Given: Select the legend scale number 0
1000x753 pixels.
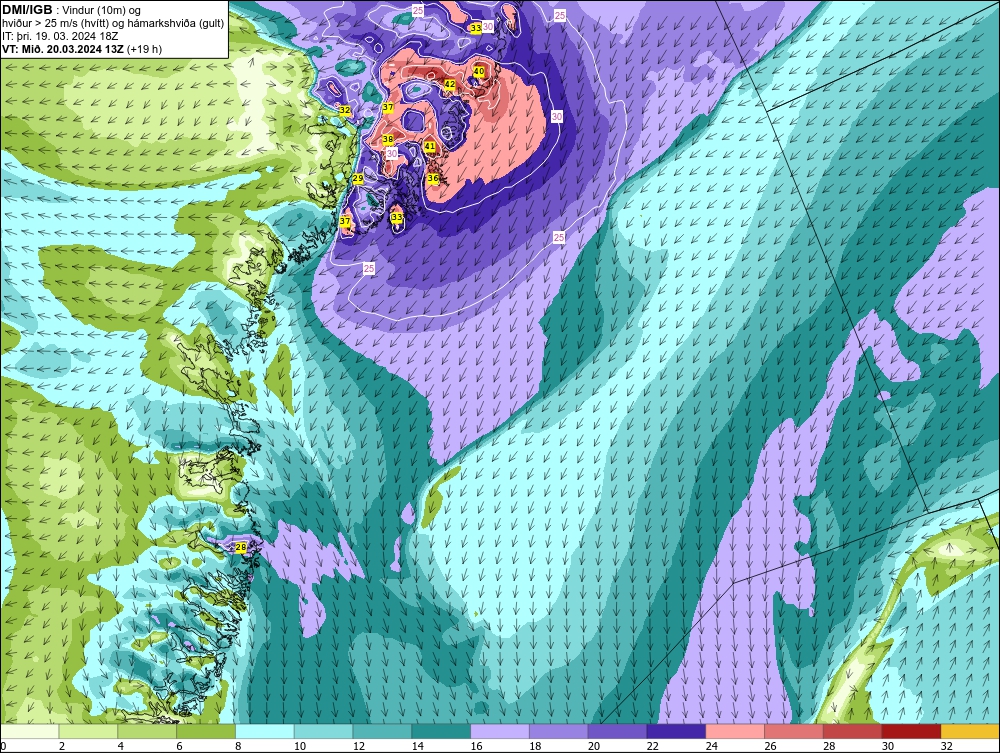Looking at the screenshot, I should pyautogui.click(x=4, y=746).
